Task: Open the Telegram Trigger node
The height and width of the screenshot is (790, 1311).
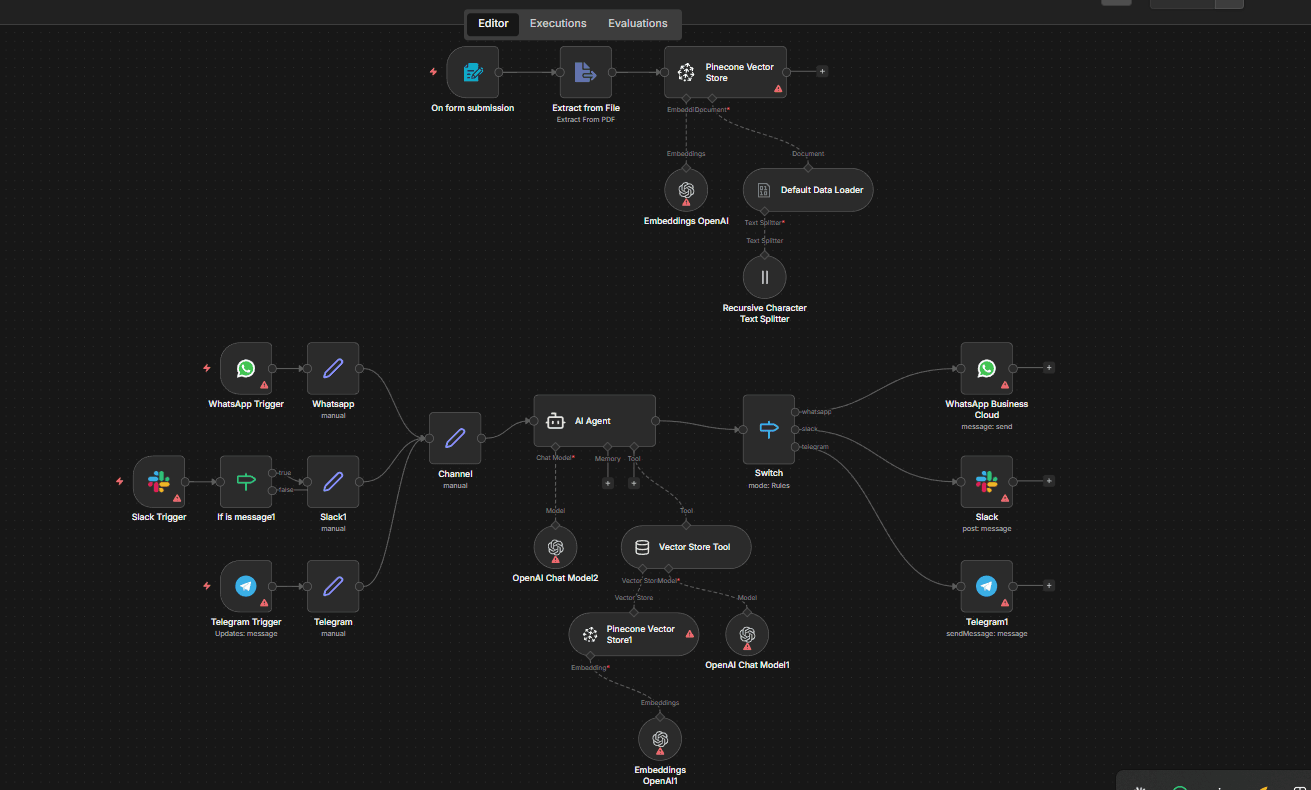Action: [x=246, y=586]
